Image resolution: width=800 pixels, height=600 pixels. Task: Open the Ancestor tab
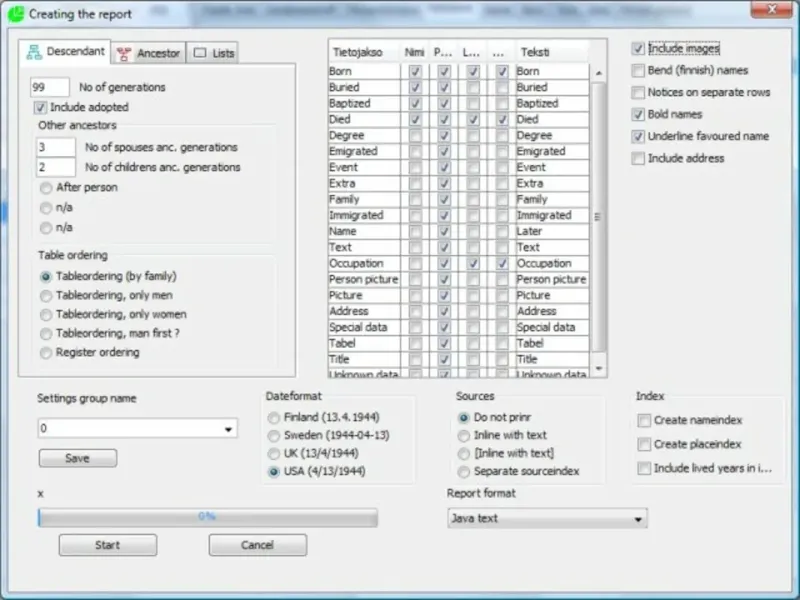click(x=148, y=53)
